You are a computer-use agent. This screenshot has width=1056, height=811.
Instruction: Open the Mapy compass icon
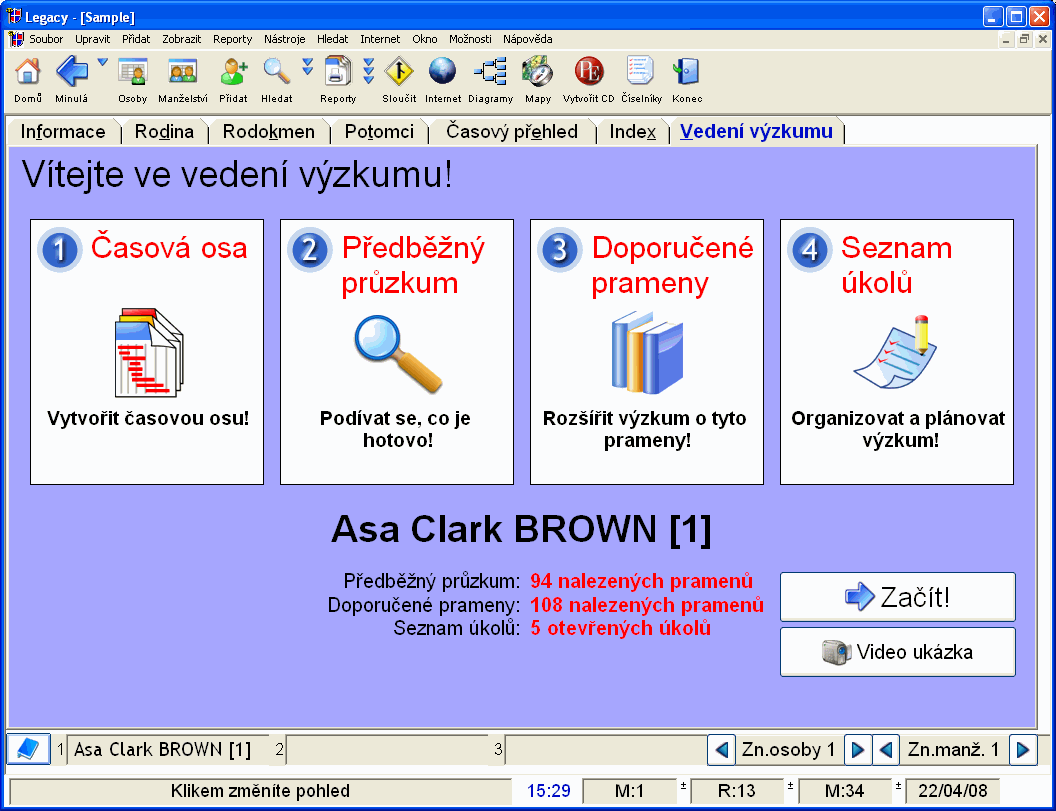(538, 72)
